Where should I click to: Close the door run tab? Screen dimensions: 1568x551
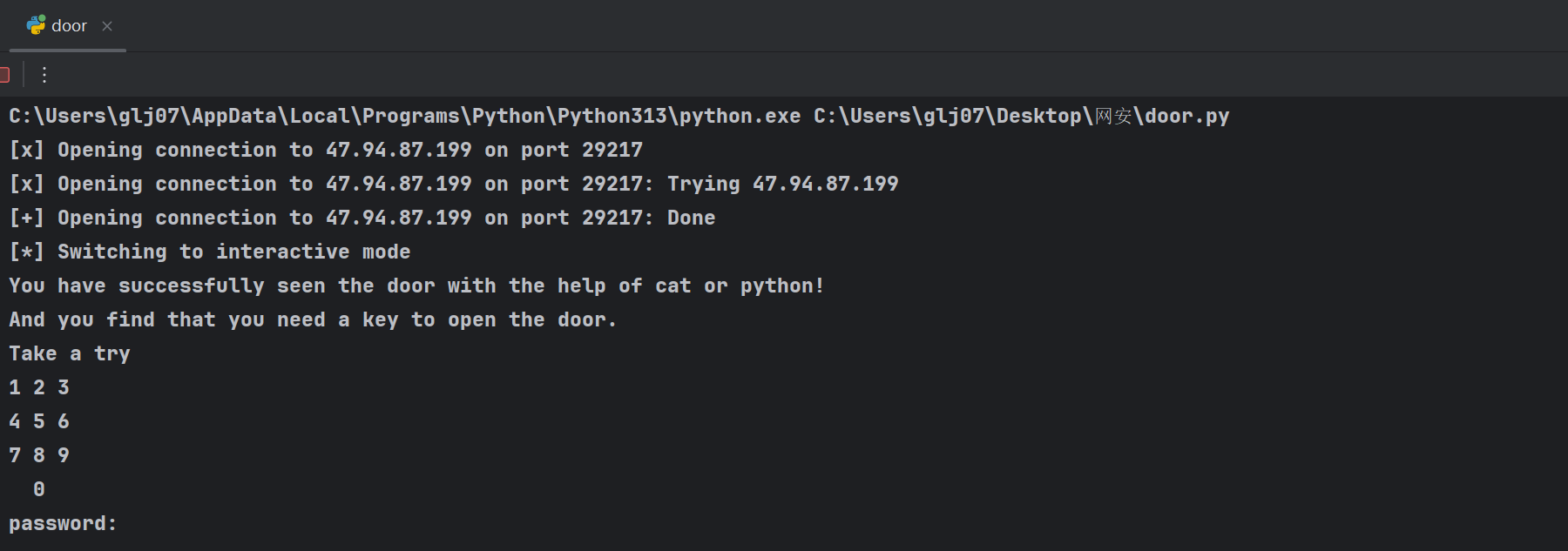(107, 26)
